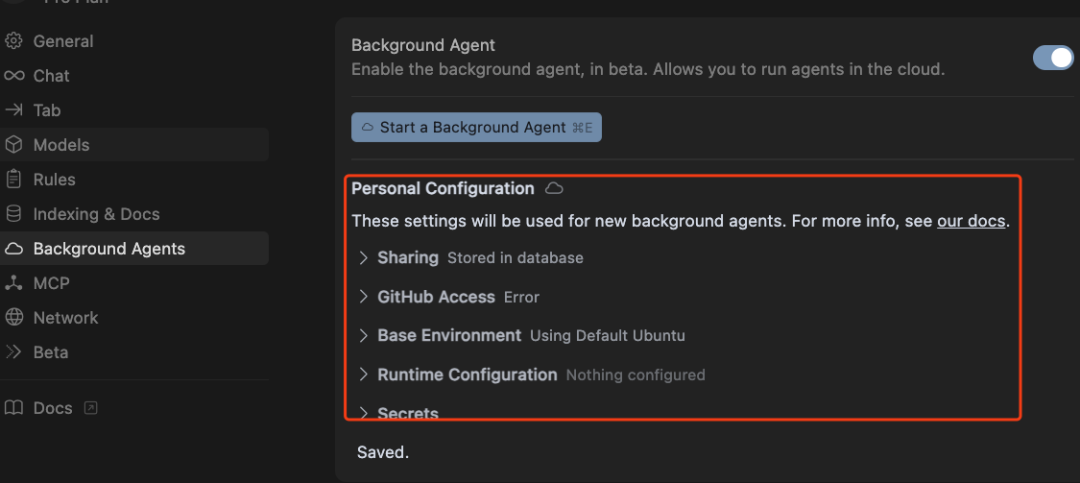The height and width of the screenshot is (483, 1080).
Task: Click cloud icon beside Personal Configuration
Action: [x=553, y=188]
